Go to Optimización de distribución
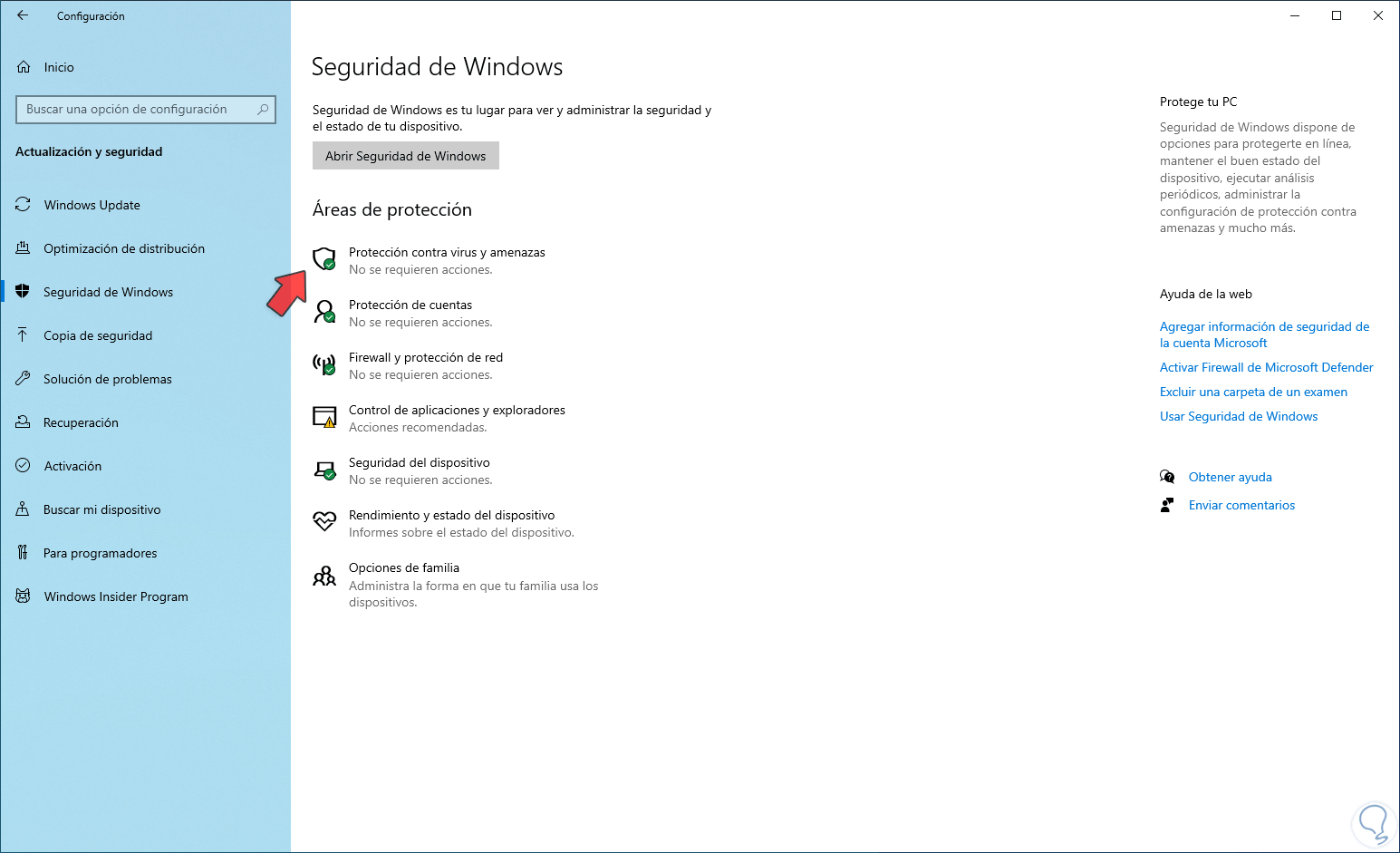 [124, 248]
